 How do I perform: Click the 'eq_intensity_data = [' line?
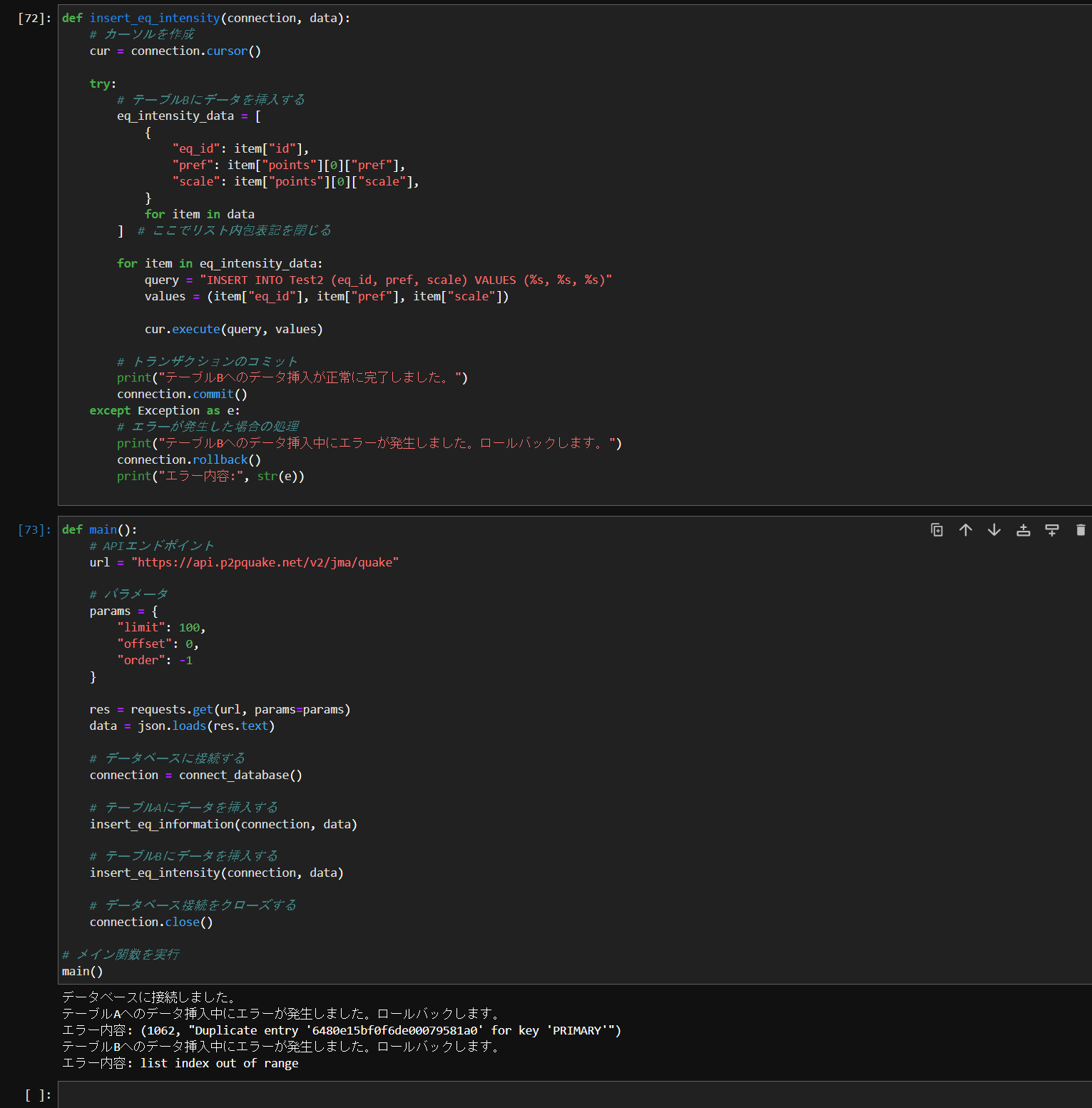pyautogui.click(x=189, y=116)
